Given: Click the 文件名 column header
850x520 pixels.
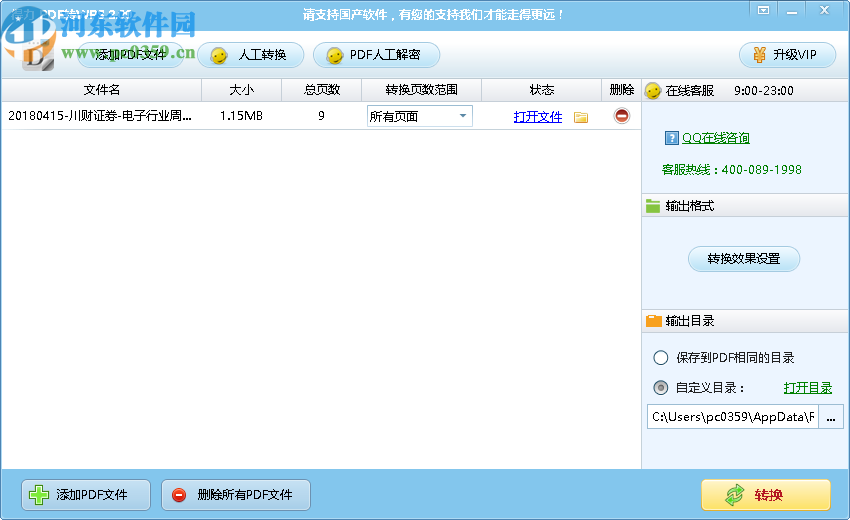Looking at the screenshot, I should pyautogui.click(x=101, y=90).
